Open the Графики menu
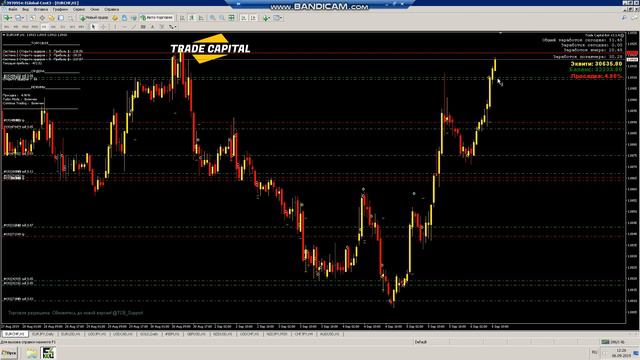 tap(60, 9)
